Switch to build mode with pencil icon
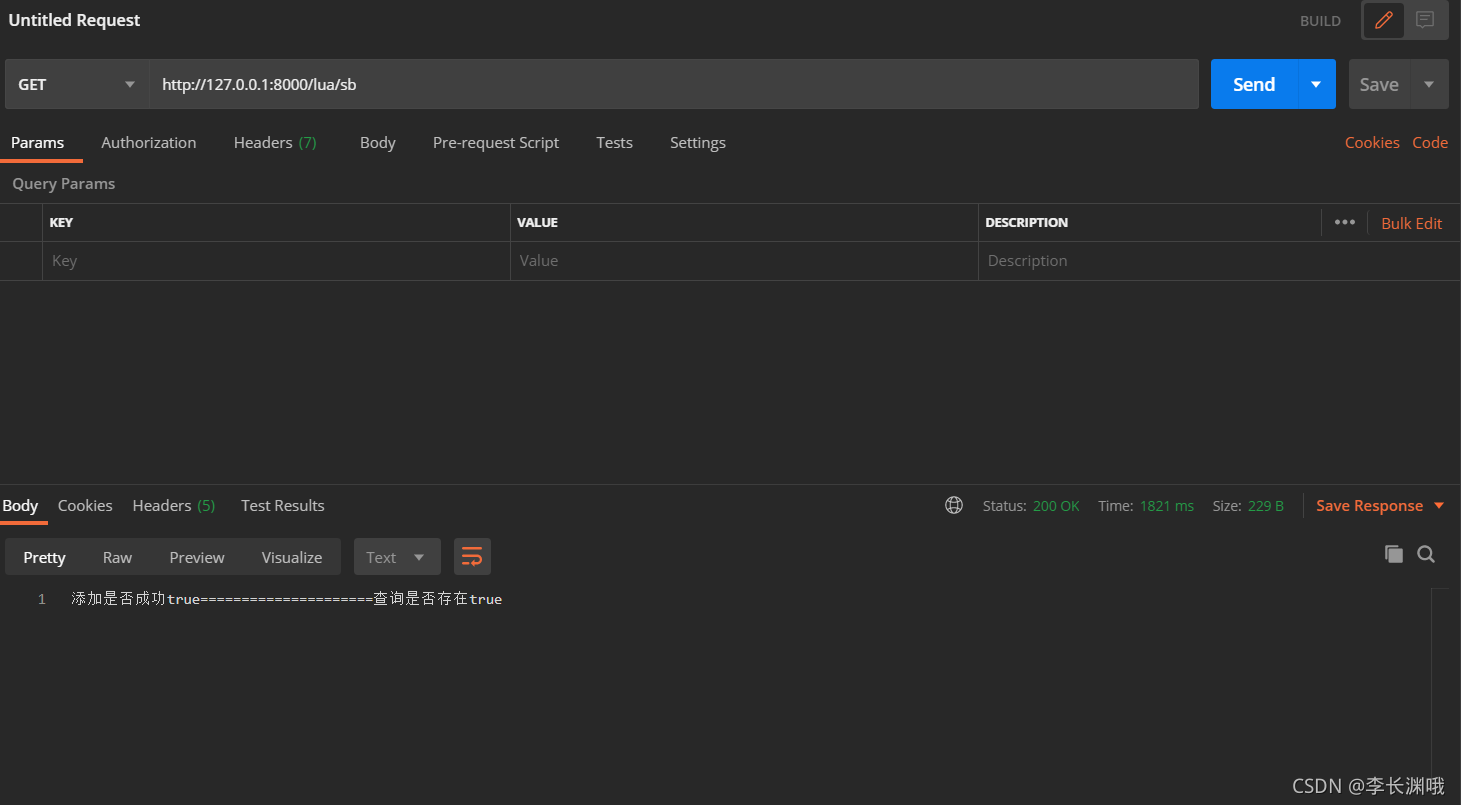 tap(1384, 20)
